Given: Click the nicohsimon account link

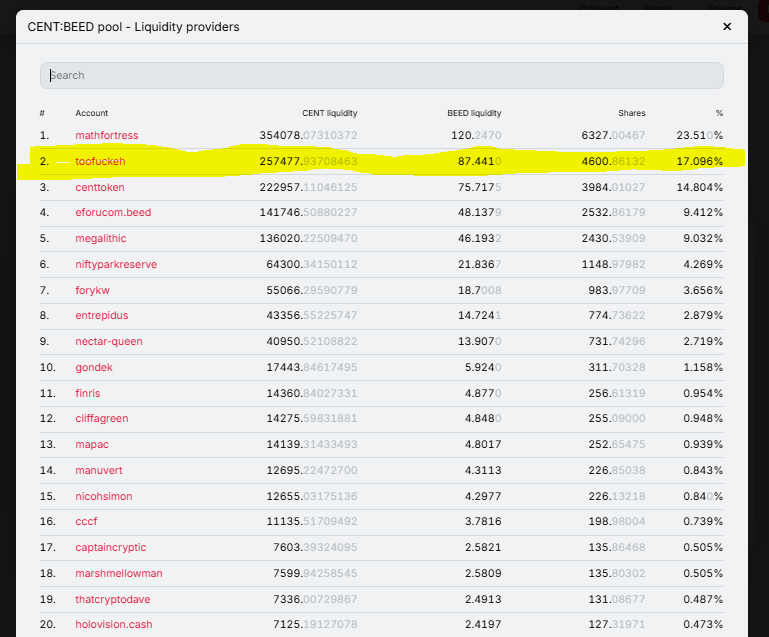Looking at the screenshot, I should [x=104, y=497].
